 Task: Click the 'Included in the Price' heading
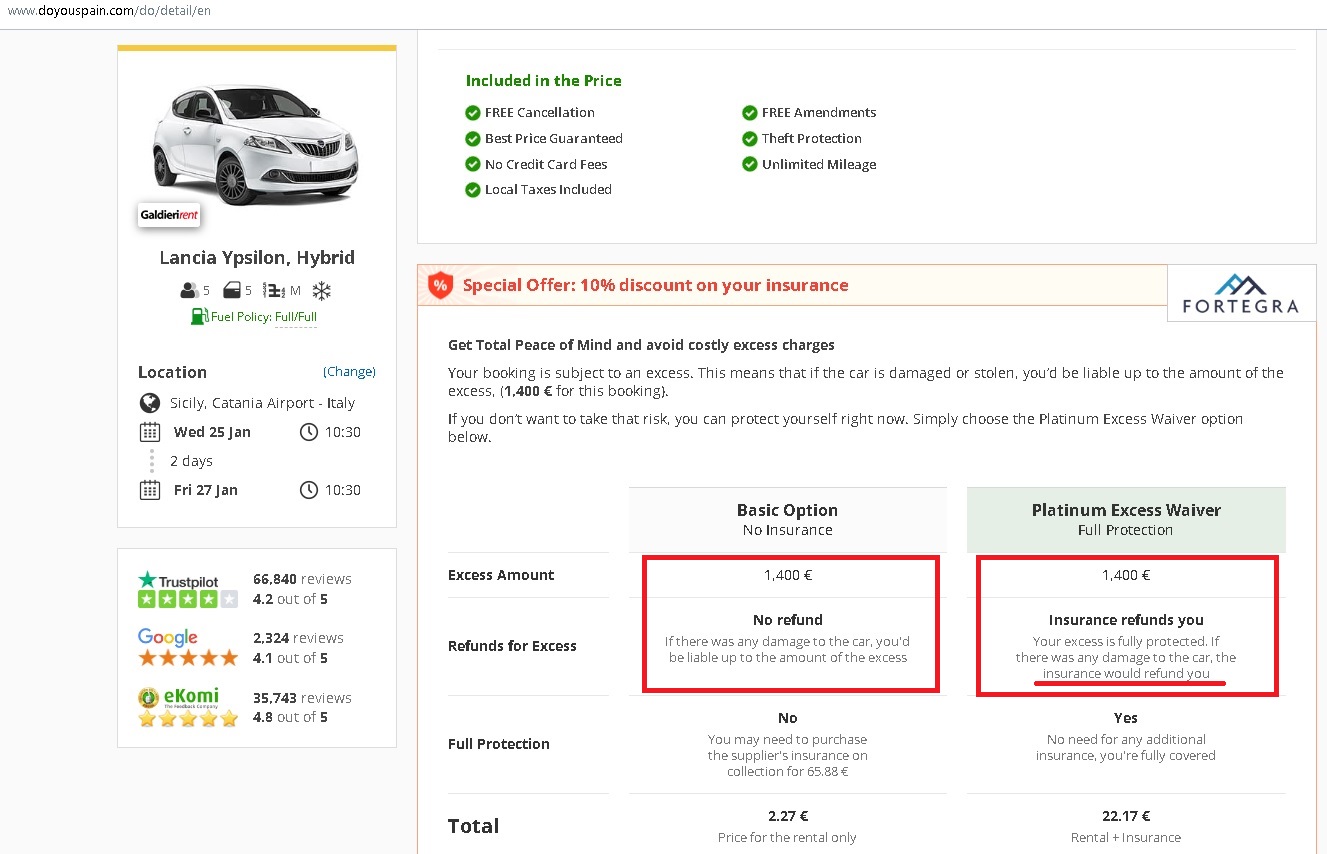pos(543,81)
